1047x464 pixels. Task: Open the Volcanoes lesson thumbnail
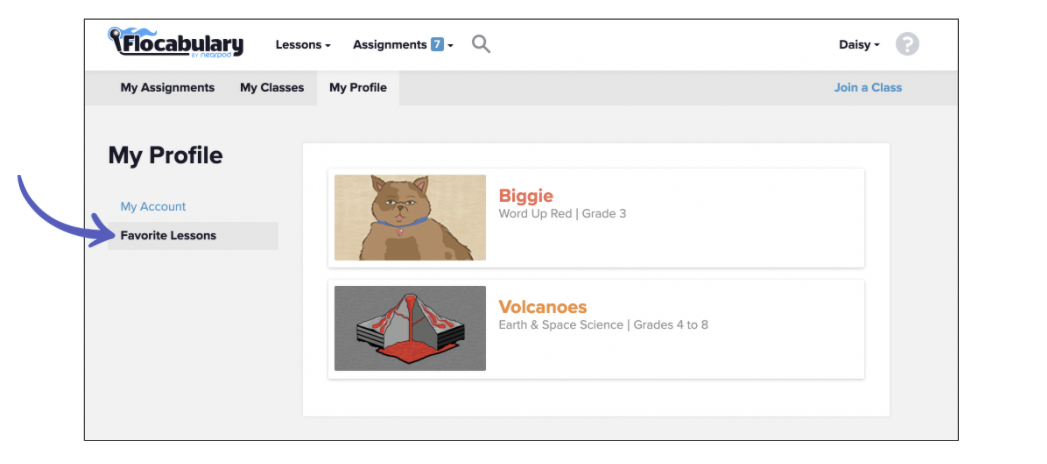[410, 328]
